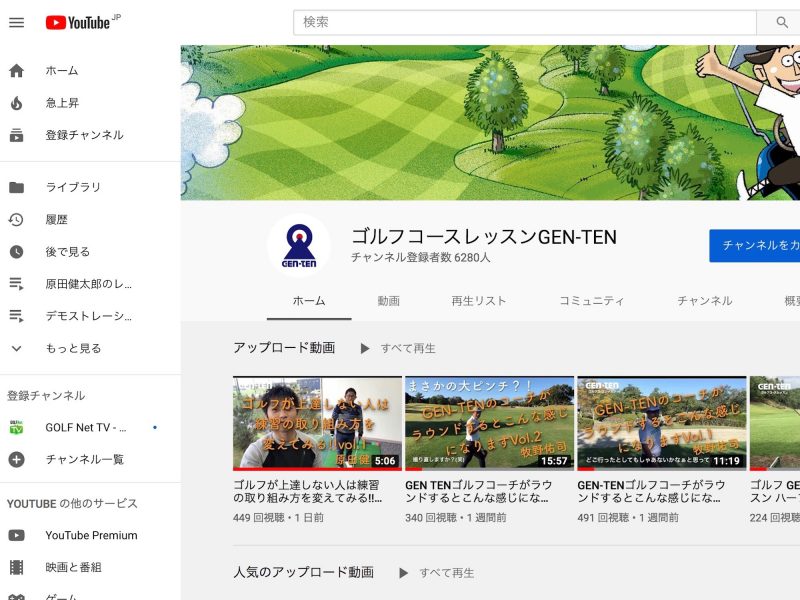The image size is (800, 600).
Task: Open the partially visible 概要 tab
Action: [792, 301]
